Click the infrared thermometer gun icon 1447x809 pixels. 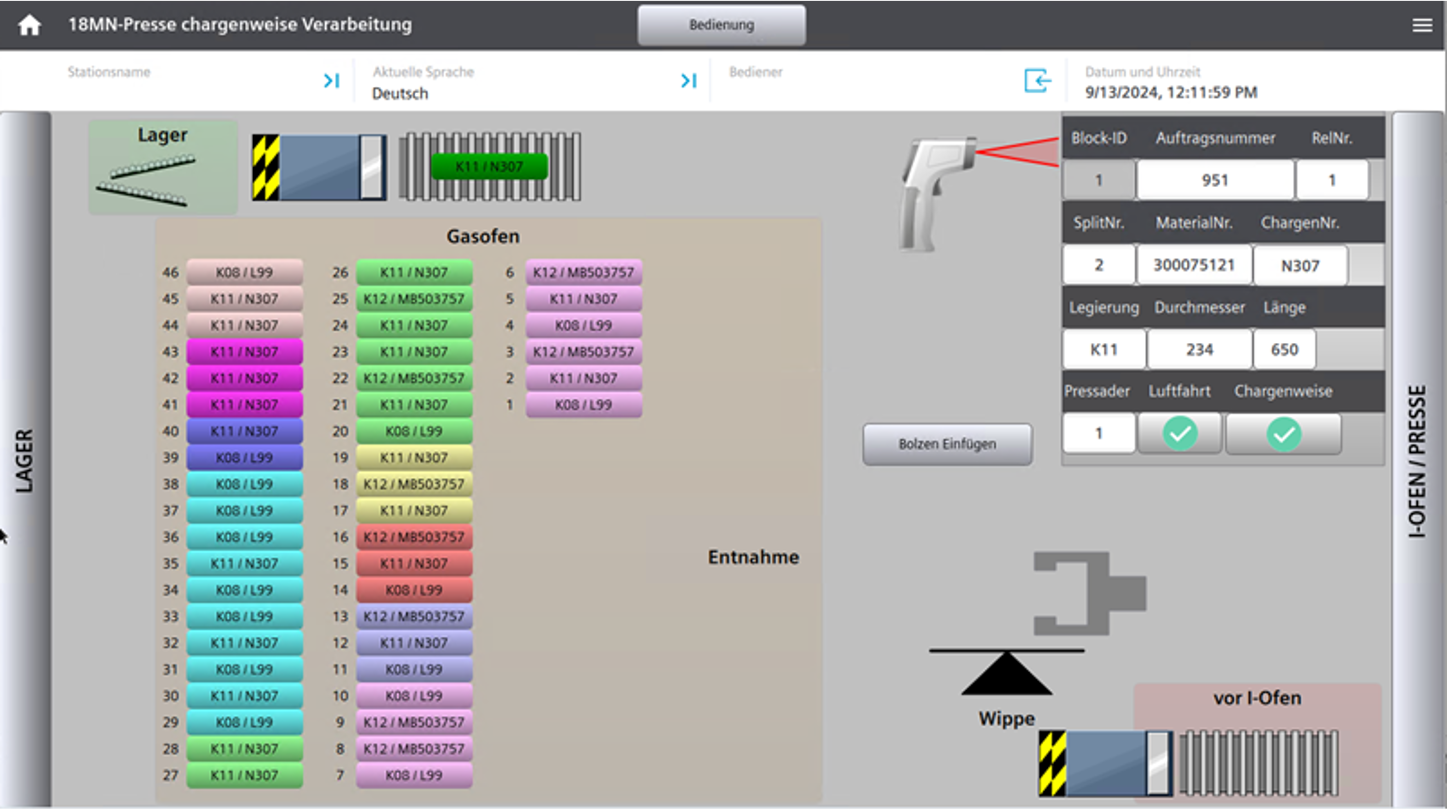[925, 192]
